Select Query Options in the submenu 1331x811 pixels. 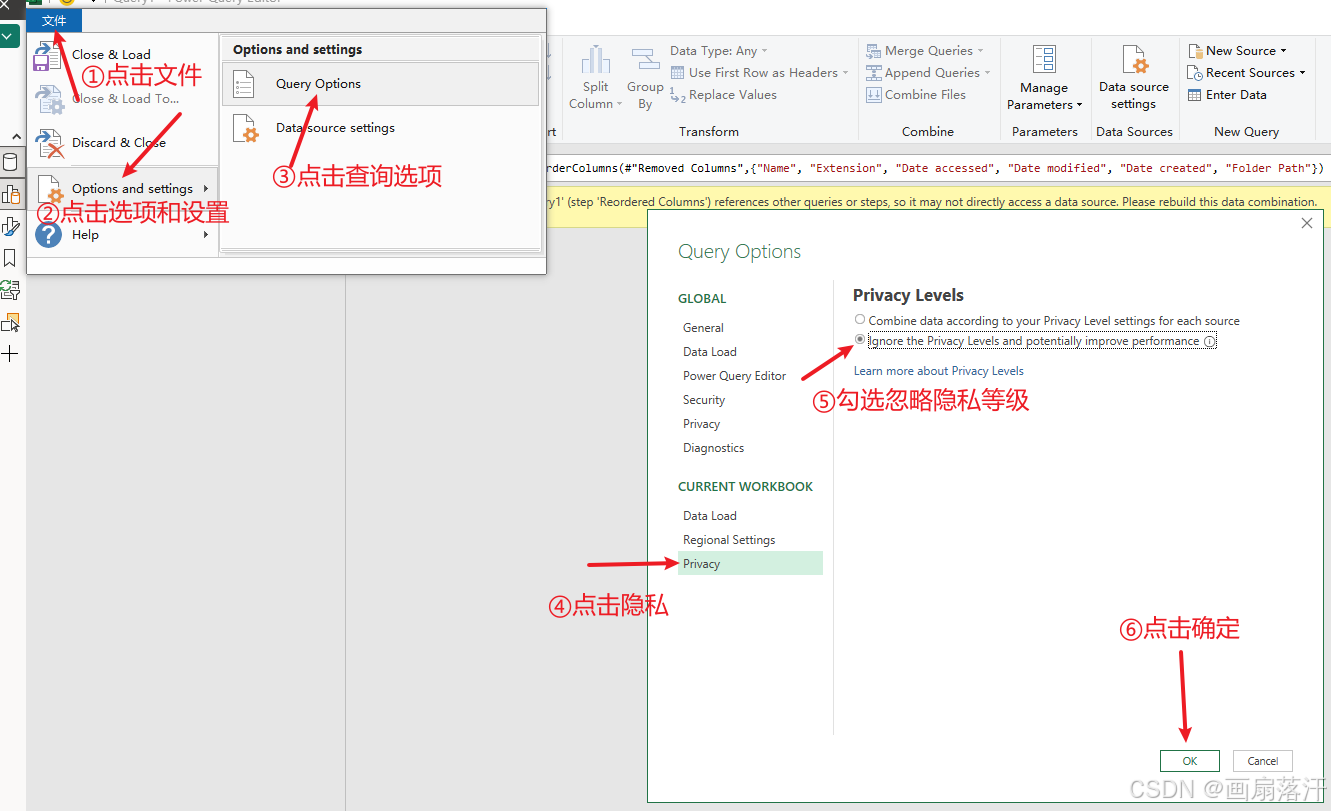pyautogui.click(x=381, y=84)
